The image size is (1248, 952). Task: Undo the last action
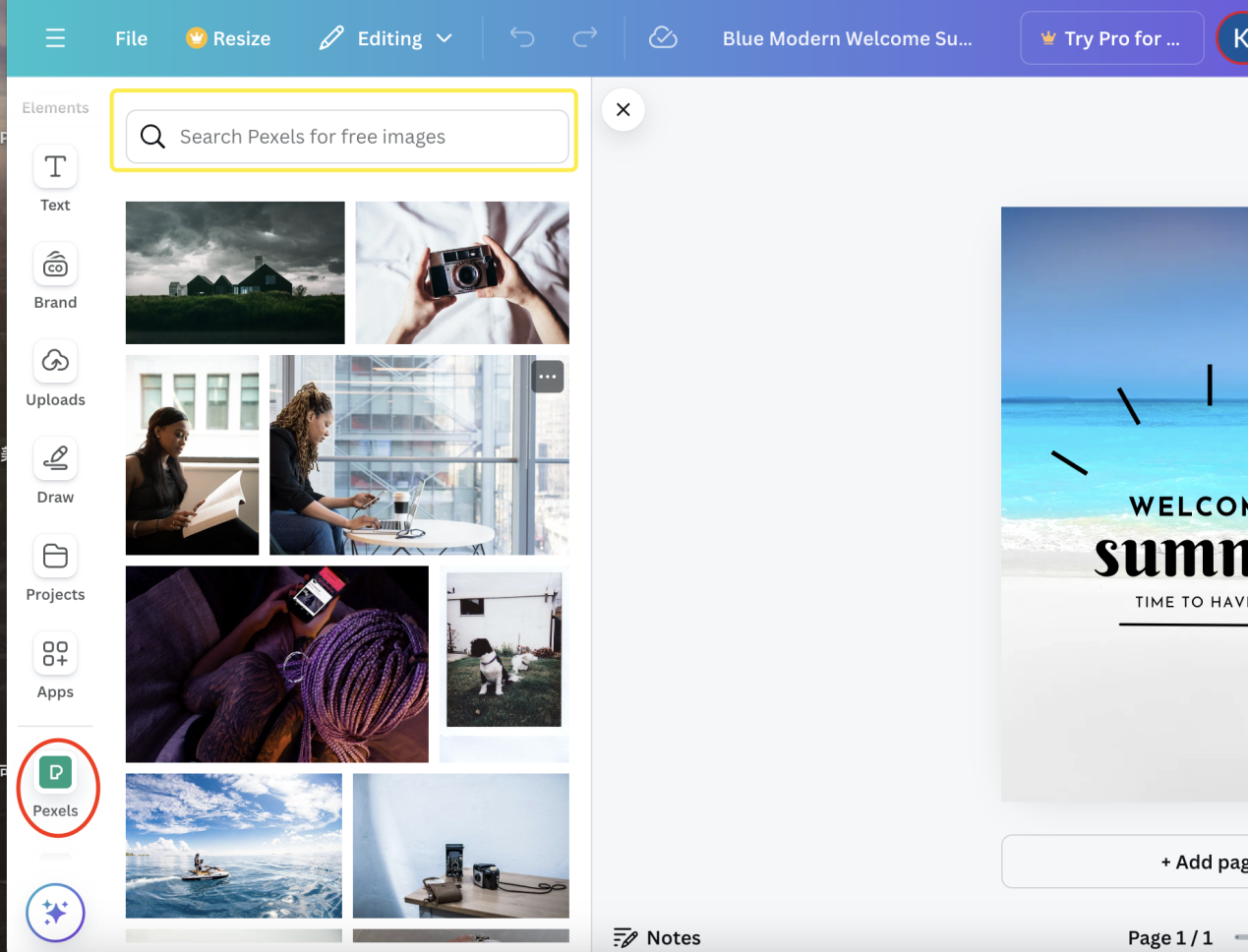(x=522, y=38)
